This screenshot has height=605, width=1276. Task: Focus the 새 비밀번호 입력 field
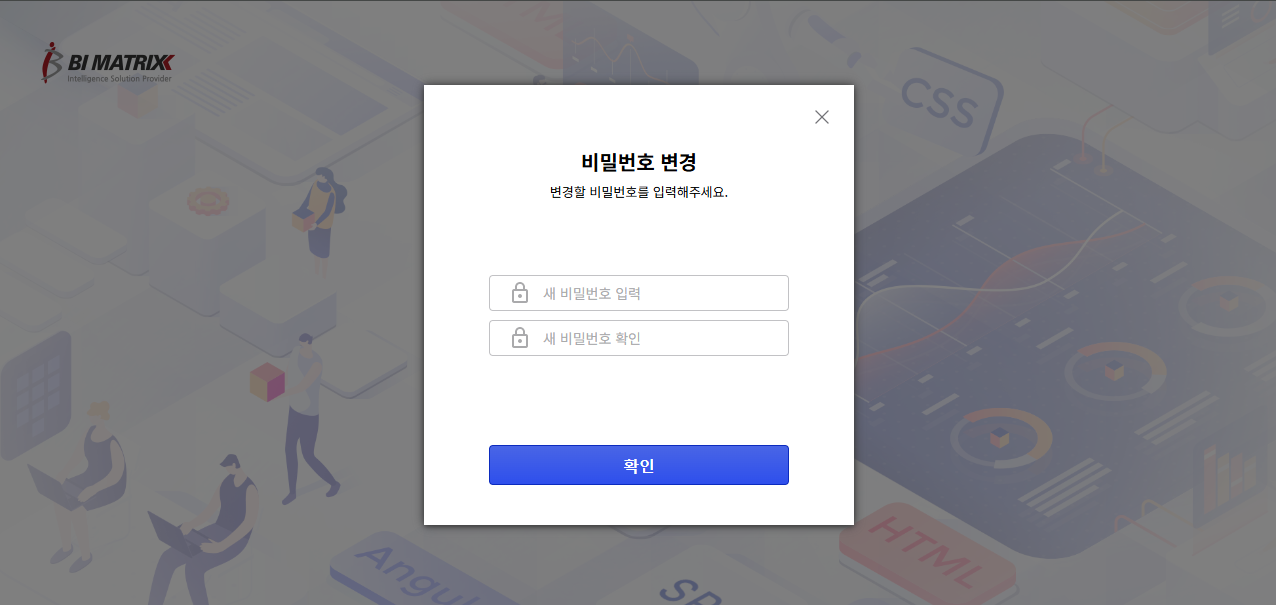click(x=639, y=293)
